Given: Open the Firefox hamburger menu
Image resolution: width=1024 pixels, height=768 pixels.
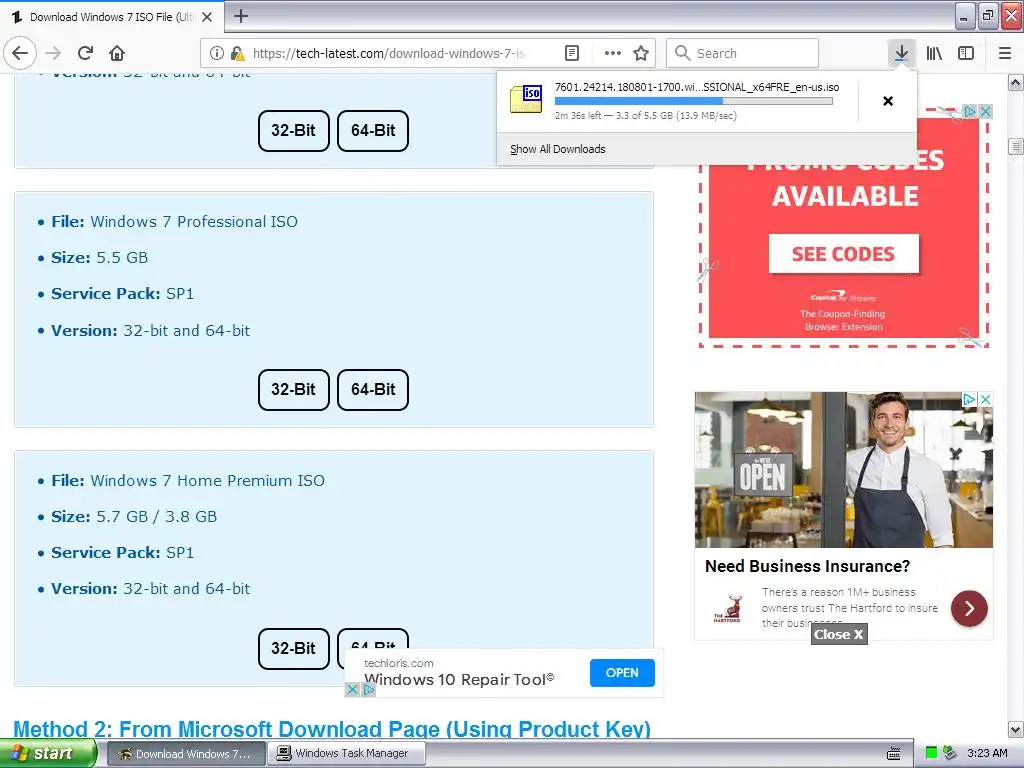Looking at the screenshot, I should coord(1005,53).
